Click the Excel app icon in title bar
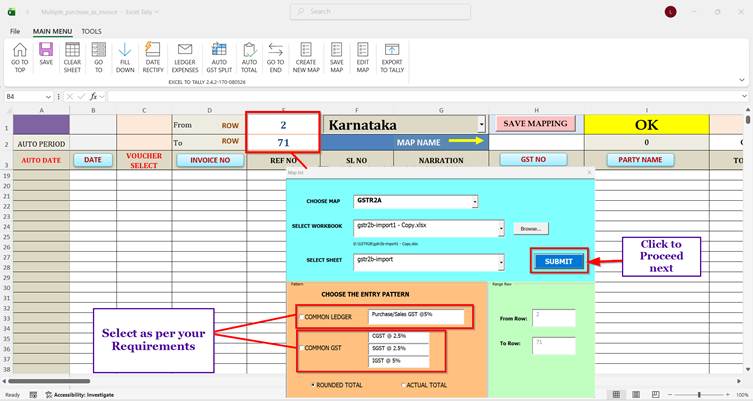753x401 pixels. click(12, 12)
